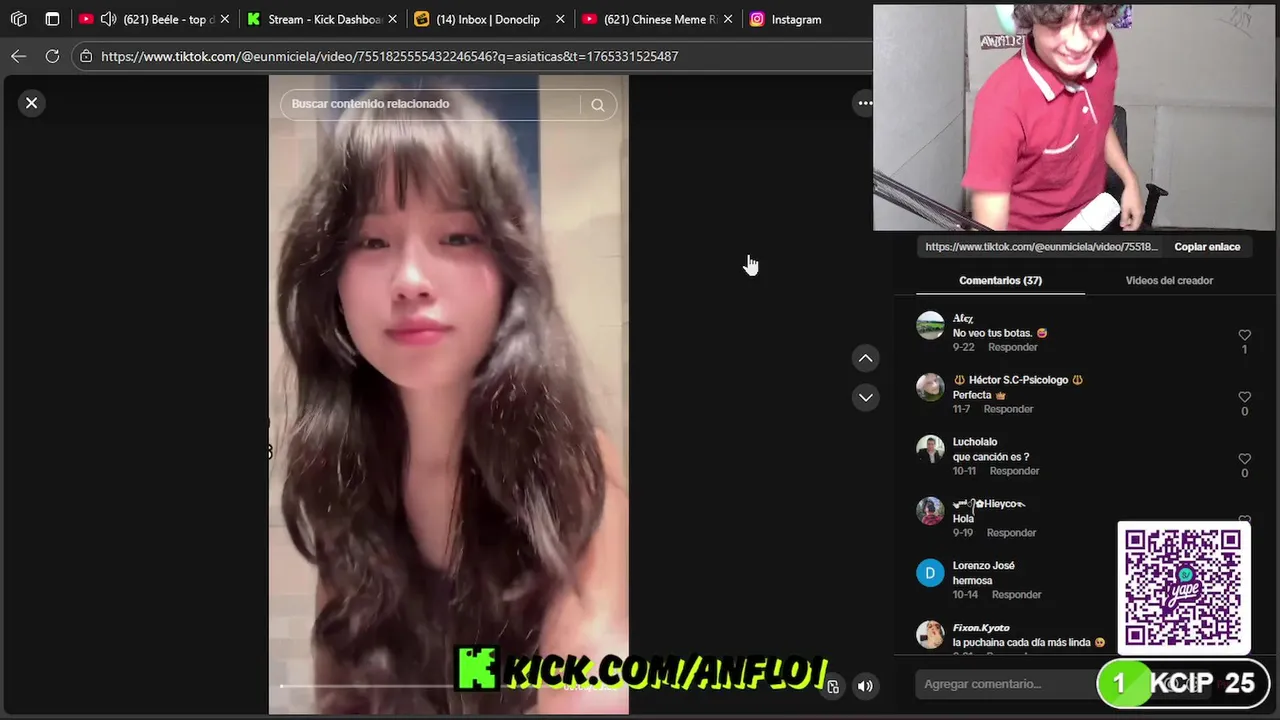
Task: Open Héctor S.C-Psicologo's avatar
Action: click(930, 387)
